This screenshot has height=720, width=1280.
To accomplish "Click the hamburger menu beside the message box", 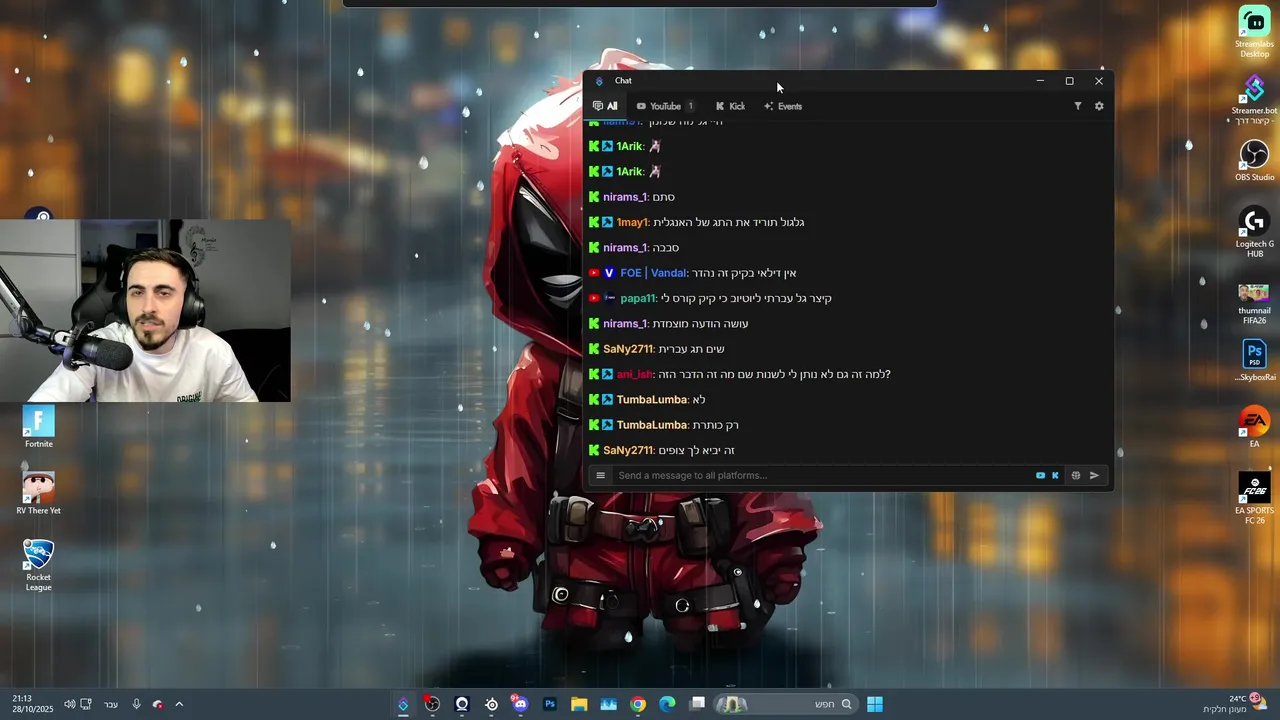I will click(x=600, y=475).
